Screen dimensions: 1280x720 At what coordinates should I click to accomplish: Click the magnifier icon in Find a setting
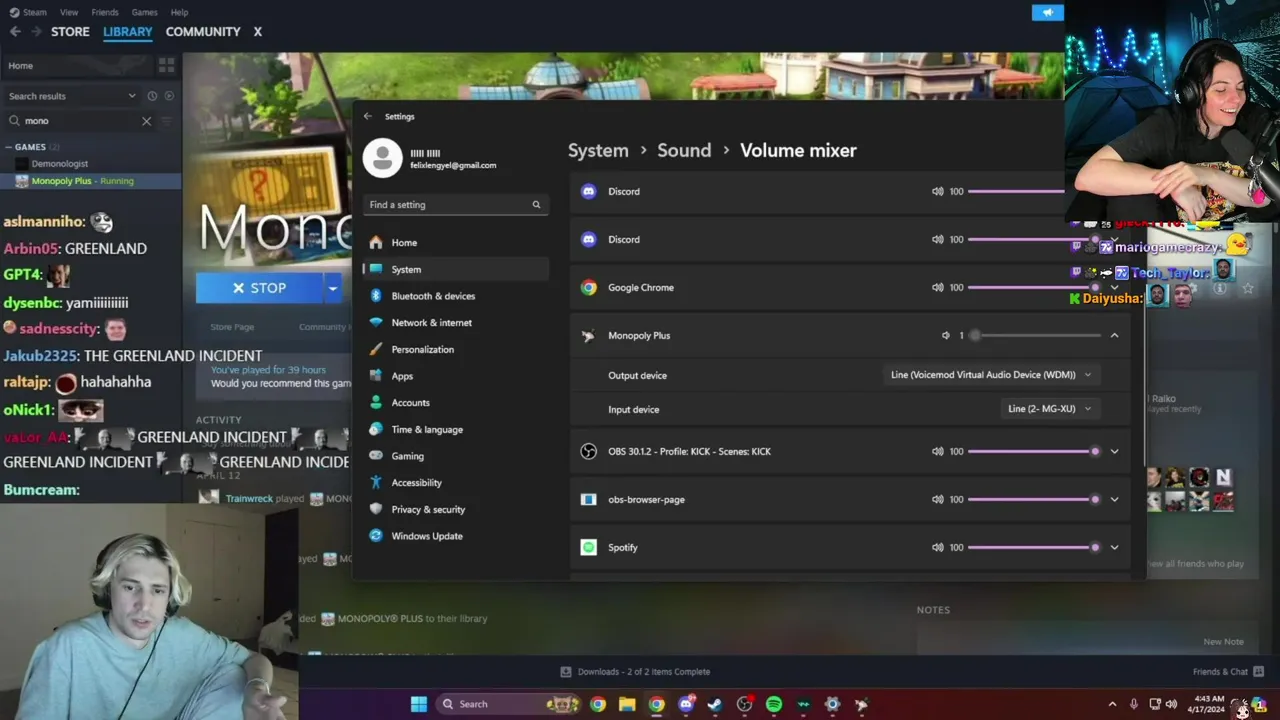[536, 205]
